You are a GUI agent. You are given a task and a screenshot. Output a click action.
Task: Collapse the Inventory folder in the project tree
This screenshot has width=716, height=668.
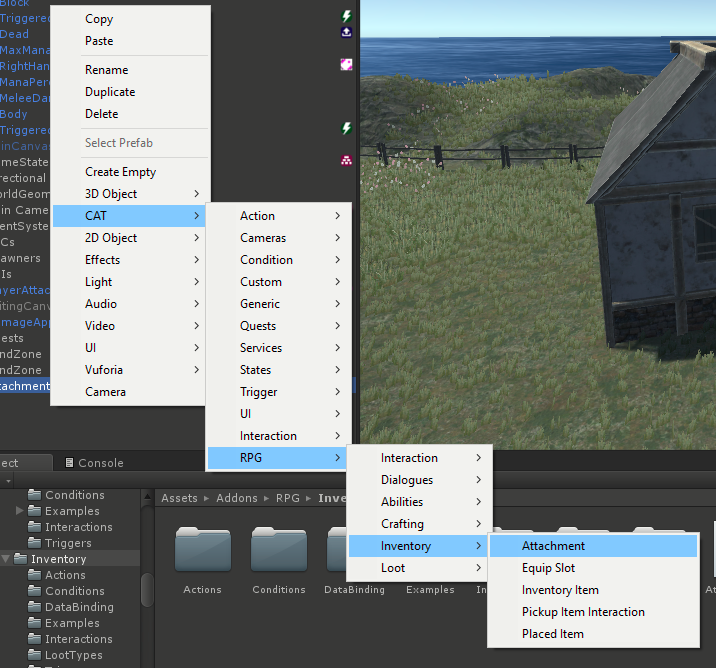tap(7, 559)
